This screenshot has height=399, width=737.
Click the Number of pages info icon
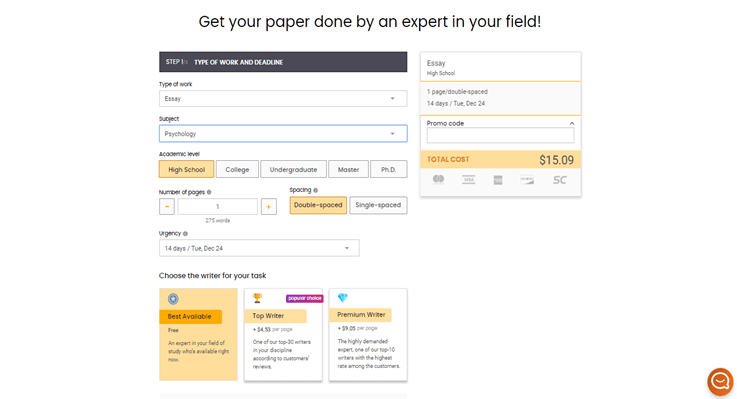coord(209,192)
